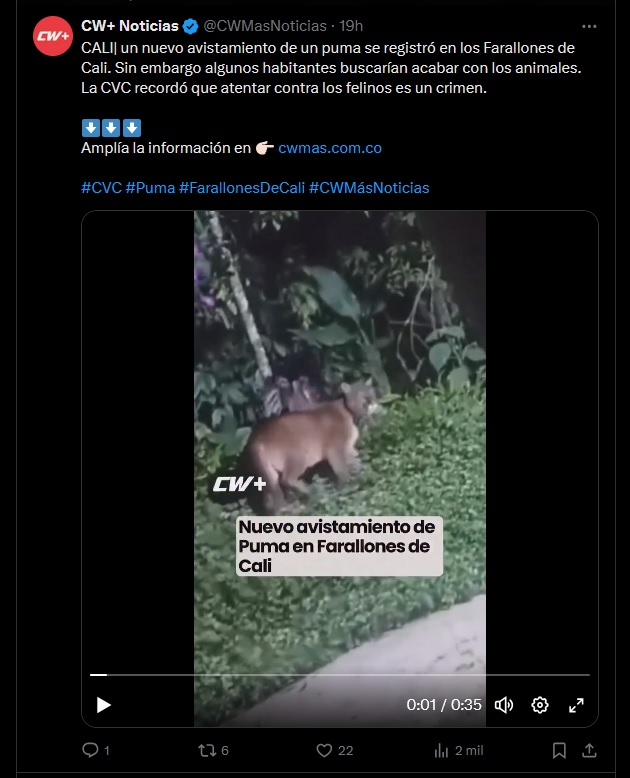Viewport: 630px width, 778px height.
Task: Open the cwmas.com.co link
Action: (x=330, y=148)
